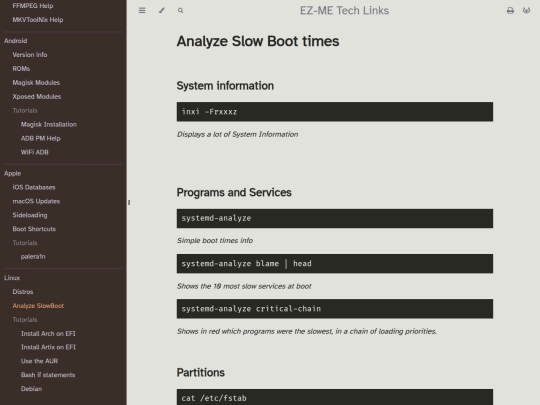Open Debian tutorial
Screen dimensions: 540x405
coord(31,388)
